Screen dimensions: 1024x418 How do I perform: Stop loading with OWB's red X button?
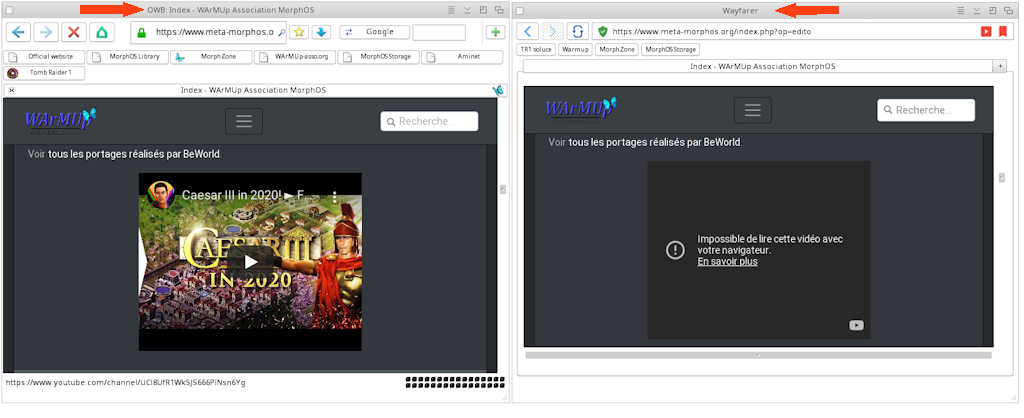(74, 32)
